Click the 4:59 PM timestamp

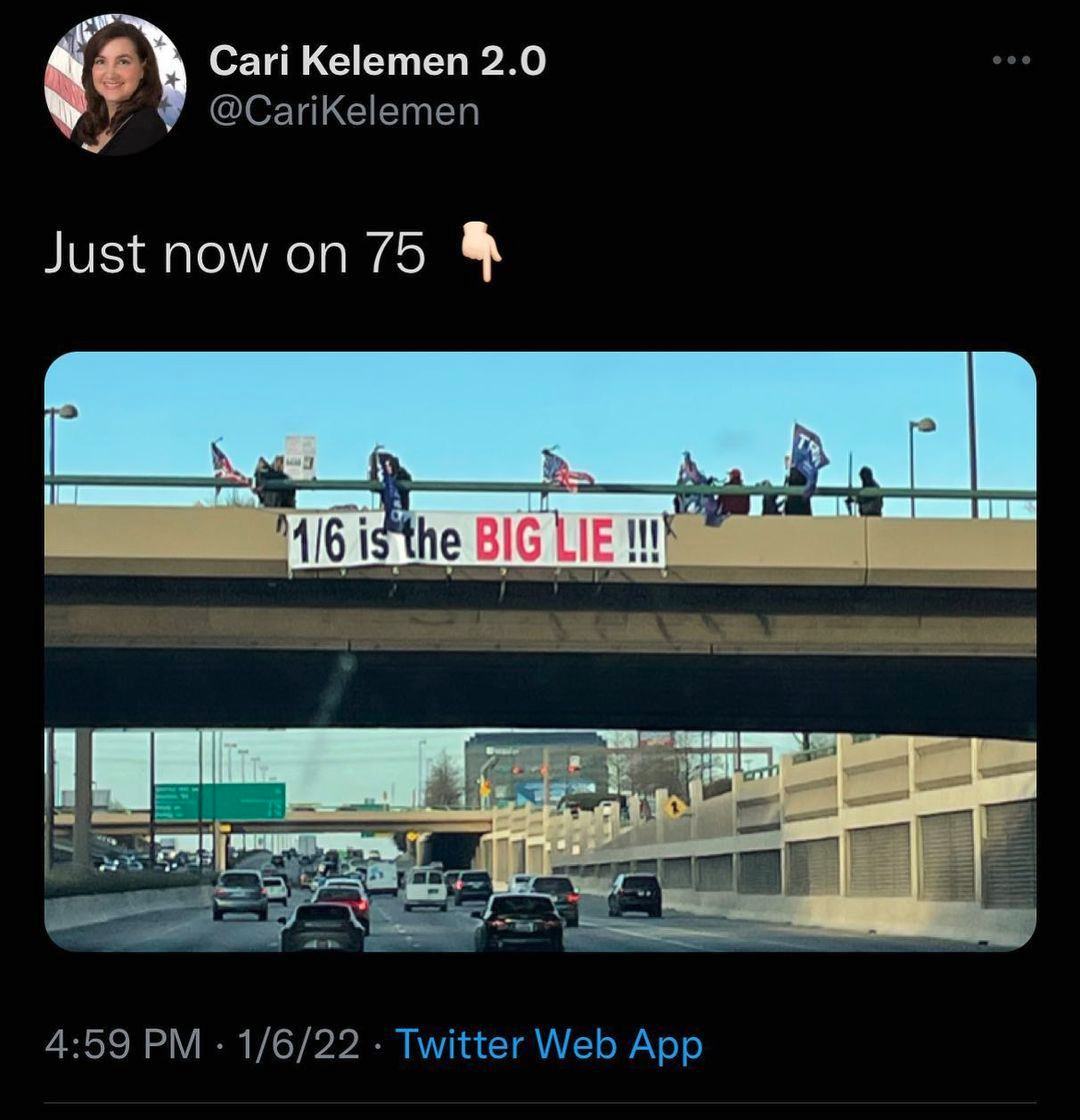coord(122,1044)
